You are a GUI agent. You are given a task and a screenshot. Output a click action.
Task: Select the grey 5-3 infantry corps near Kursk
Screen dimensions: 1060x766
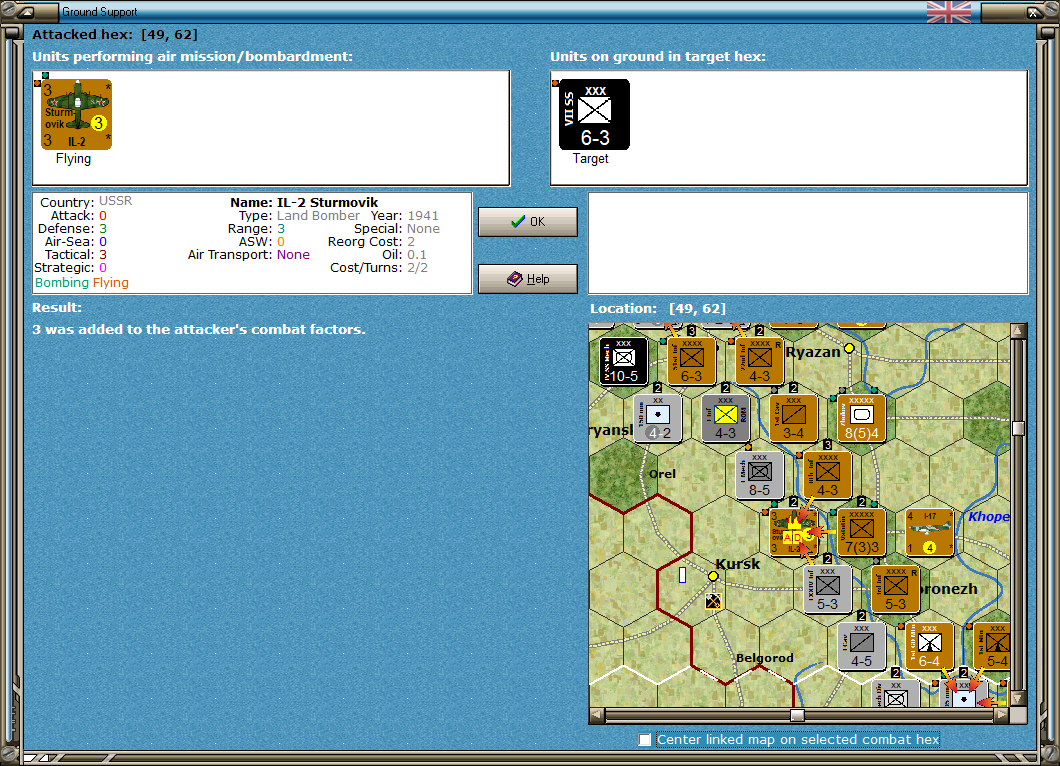[827, 589]
